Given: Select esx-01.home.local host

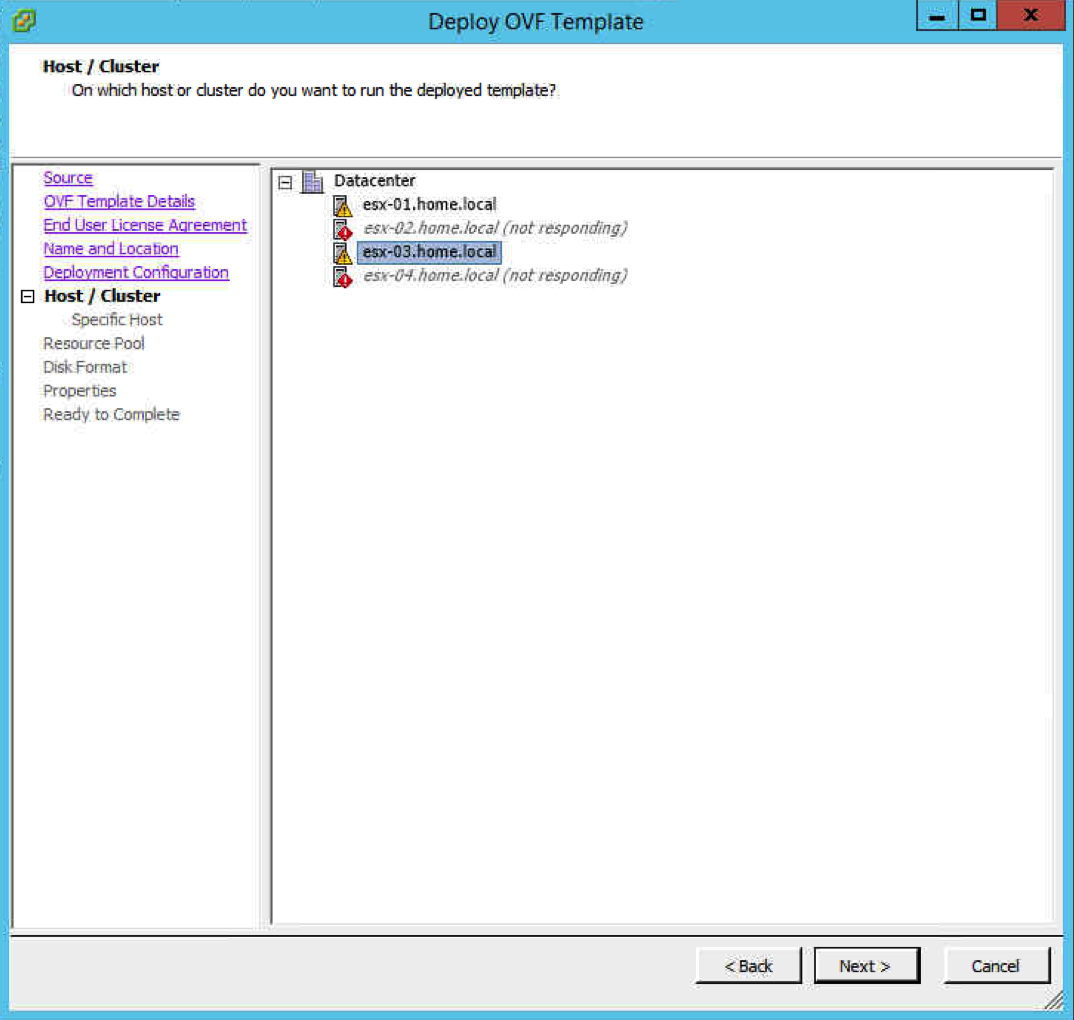Looking at the screenshot, I should pos(429,205).
